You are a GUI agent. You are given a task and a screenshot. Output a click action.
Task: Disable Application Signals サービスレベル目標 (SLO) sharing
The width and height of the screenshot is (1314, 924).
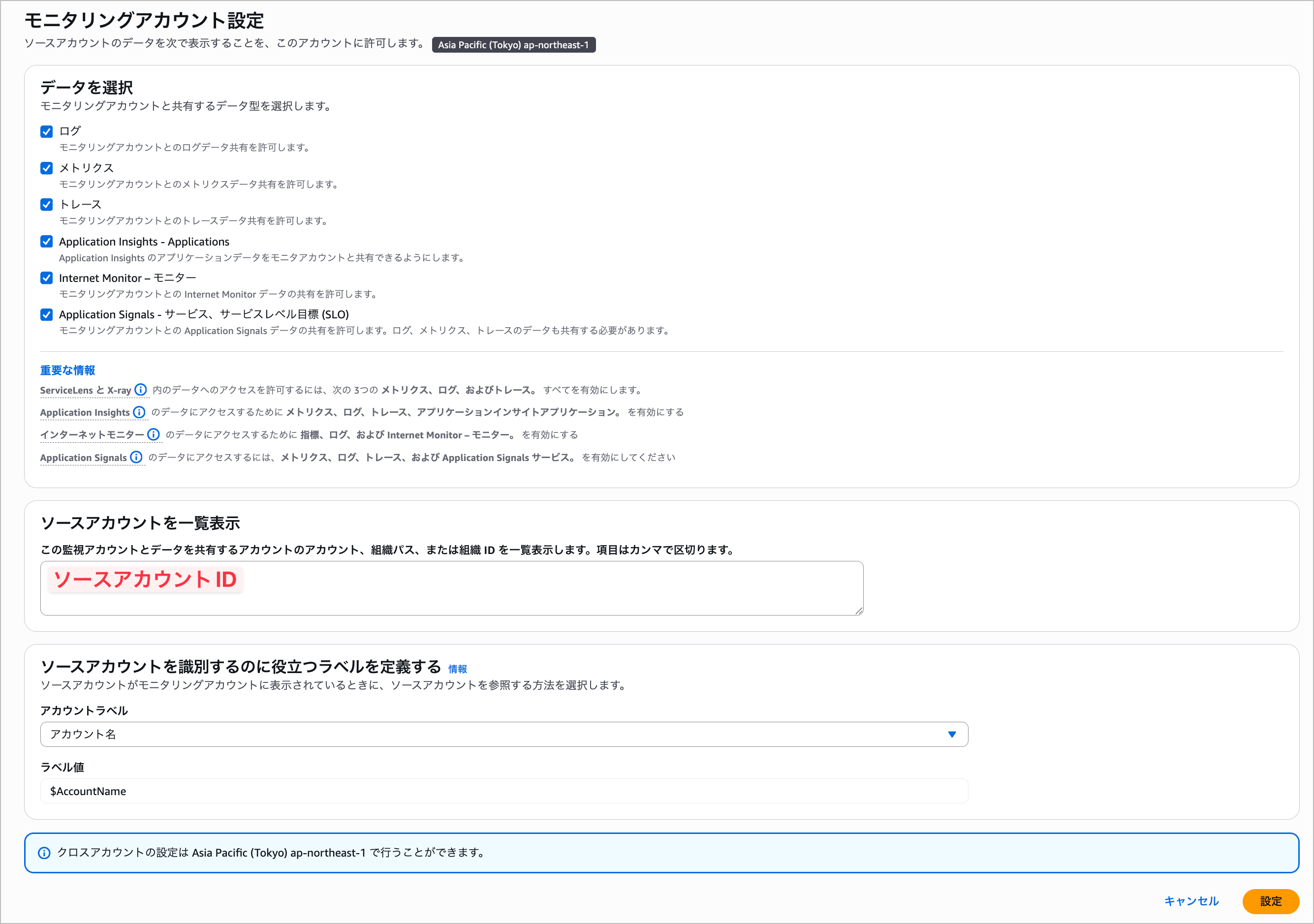(46, 314)
